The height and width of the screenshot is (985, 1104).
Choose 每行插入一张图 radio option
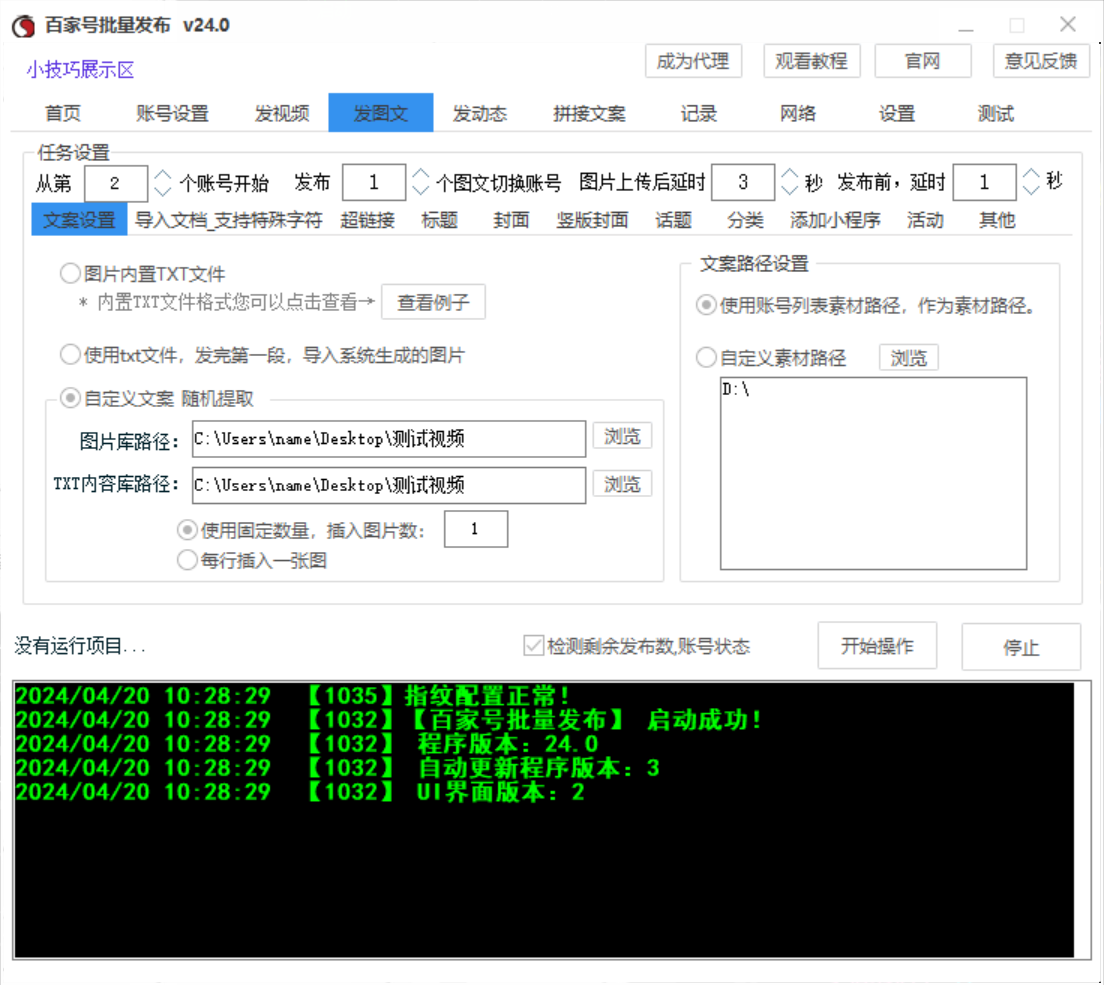pos(187,560)
